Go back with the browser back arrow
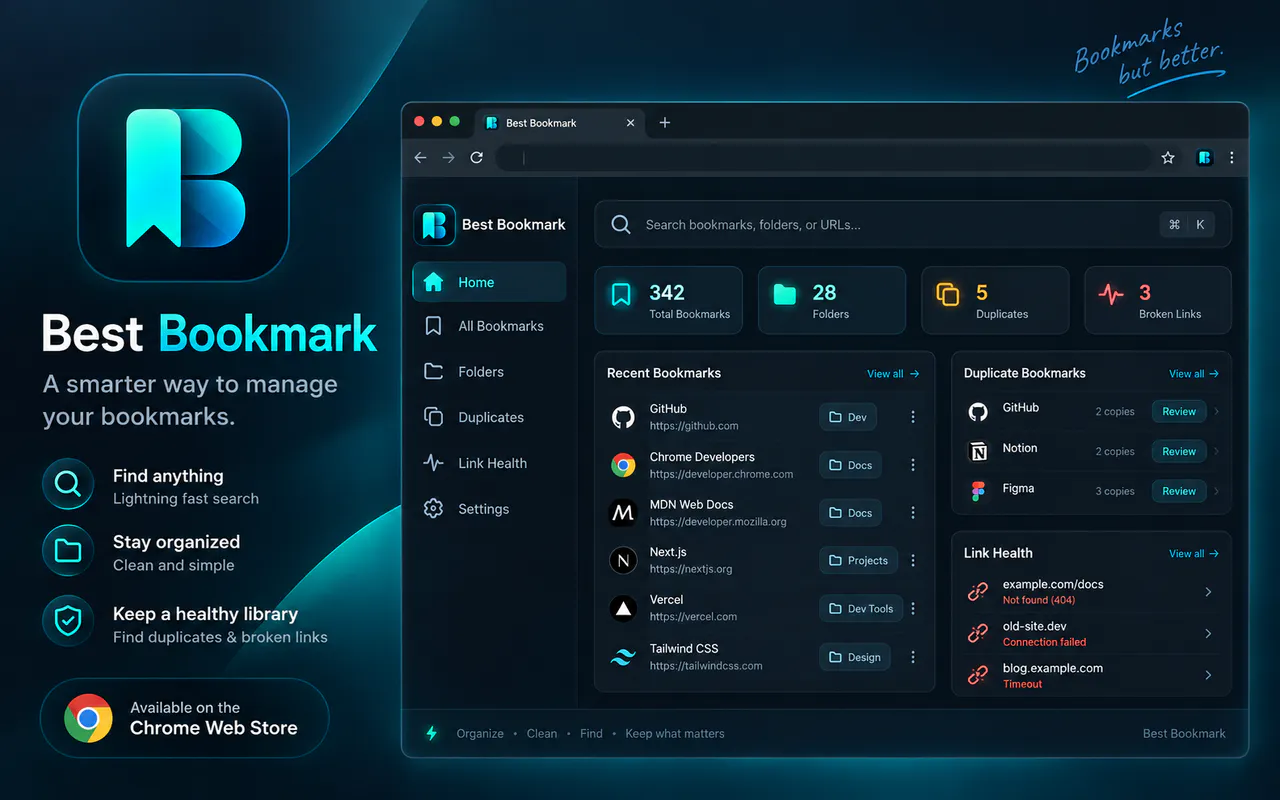This screenshot has width=1280, height=800. (x=420, y=157)
